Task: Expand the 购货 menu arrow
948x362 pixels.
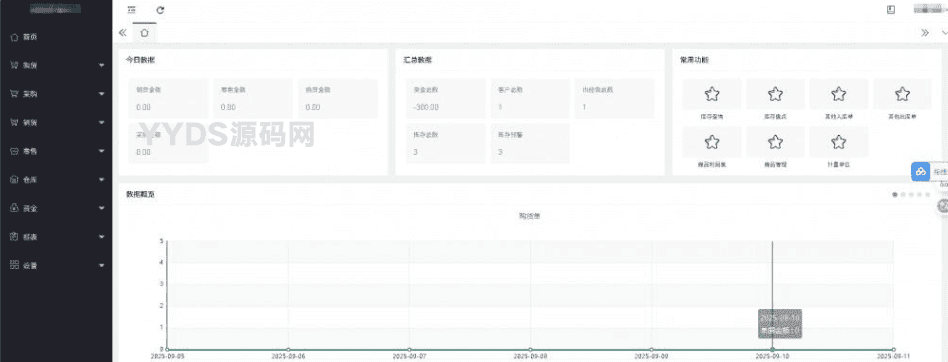Action: click(x=102, y=65)
